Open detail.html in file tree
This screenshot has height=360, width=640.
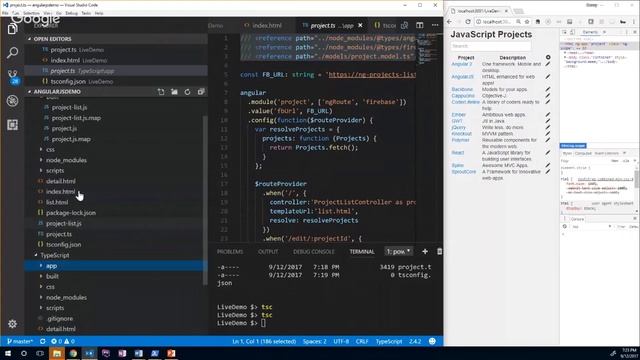pos(60,181)
